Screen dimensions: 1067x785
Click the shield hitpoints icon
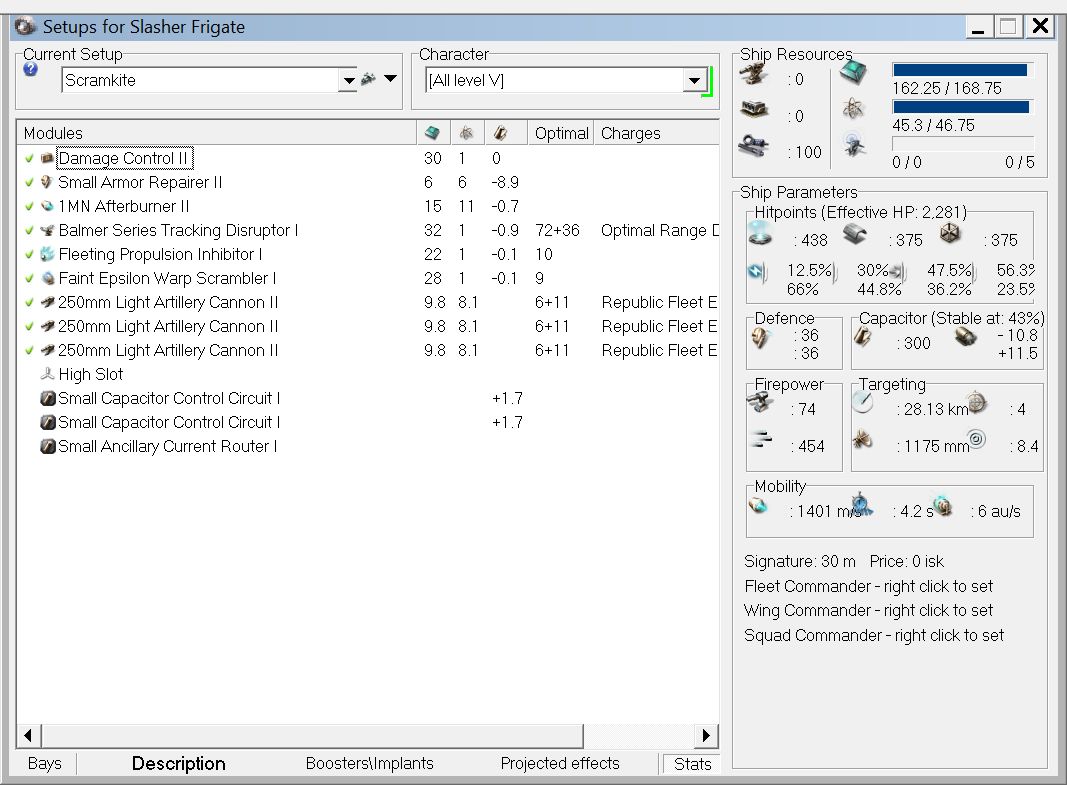point(760,233)
